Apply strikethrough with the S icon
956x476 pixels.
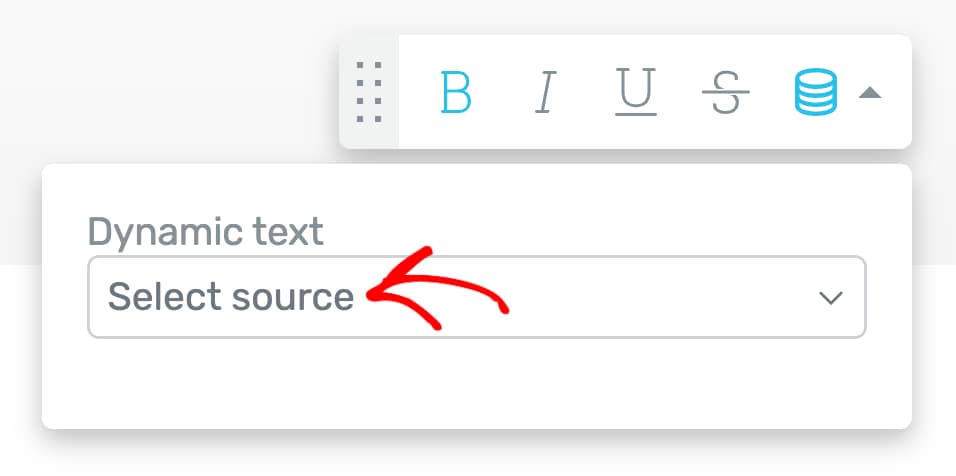[x=726, y=92]
